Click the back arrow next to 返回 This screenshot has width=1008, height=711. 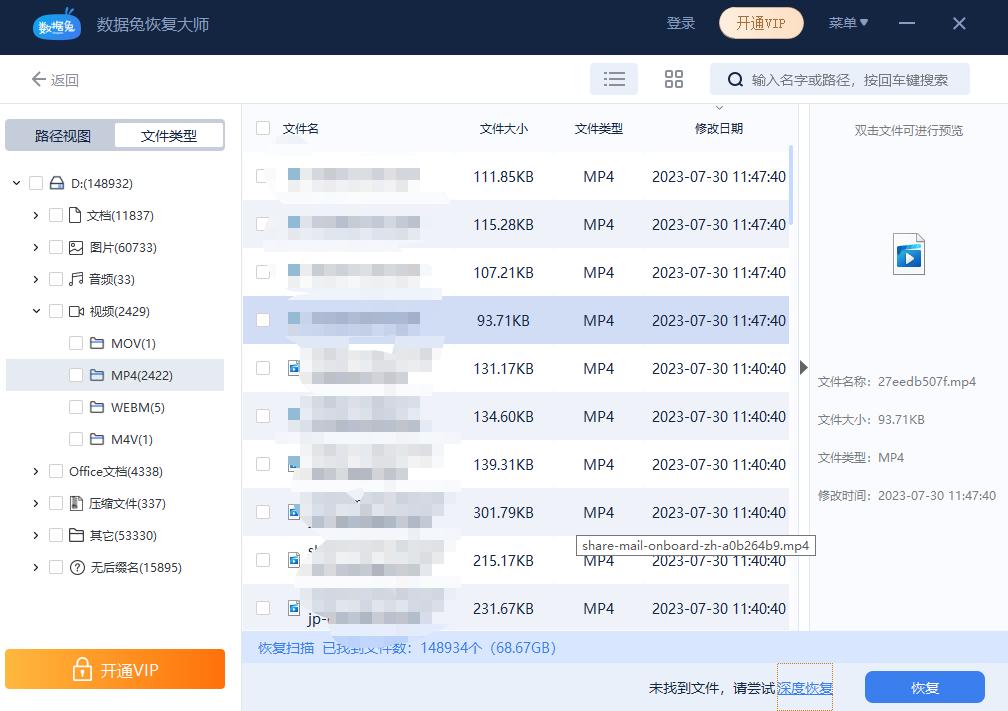click(x=38, y=80)
